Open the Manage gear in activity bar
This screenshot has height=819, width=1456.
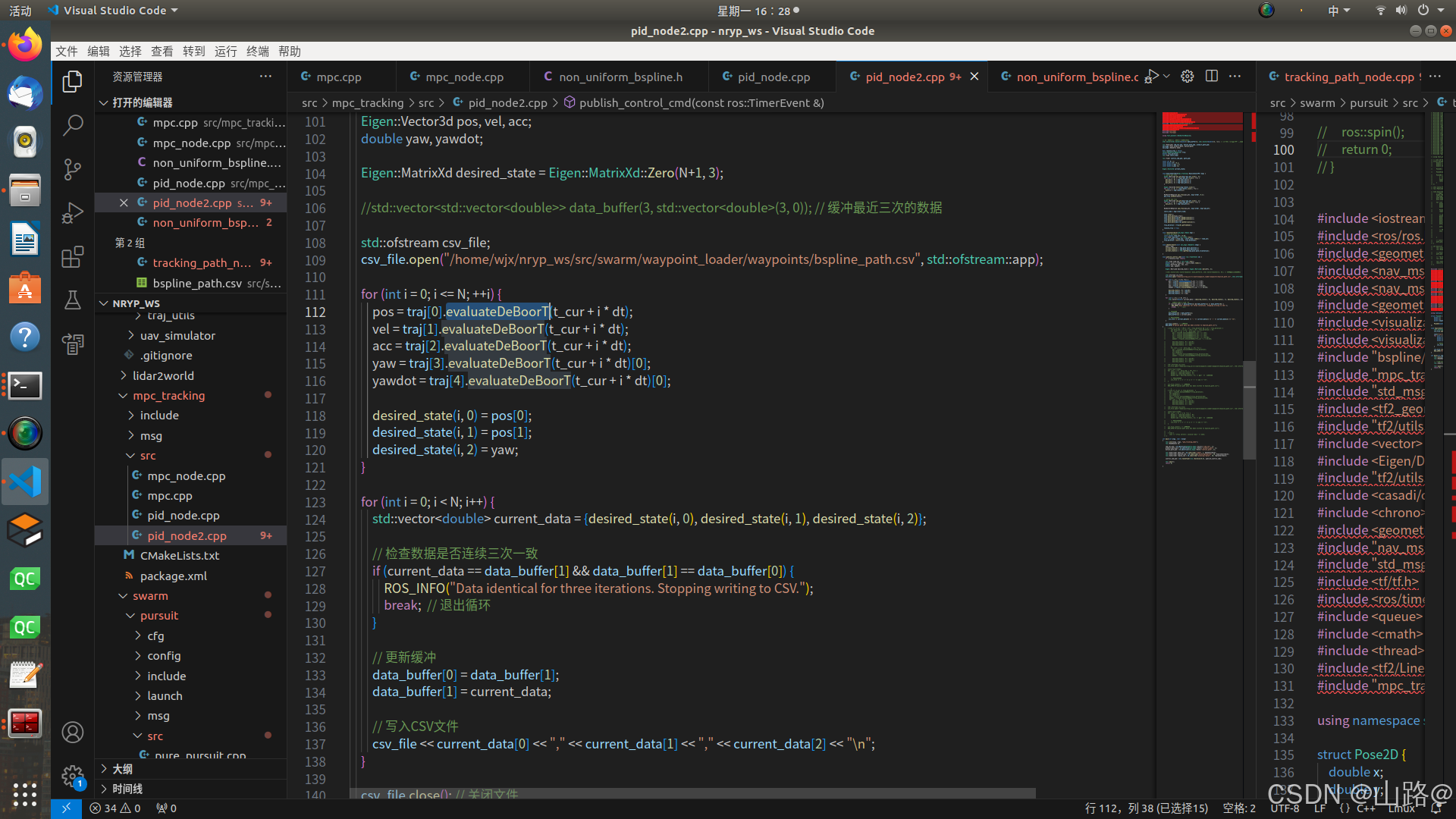(73, 776)
